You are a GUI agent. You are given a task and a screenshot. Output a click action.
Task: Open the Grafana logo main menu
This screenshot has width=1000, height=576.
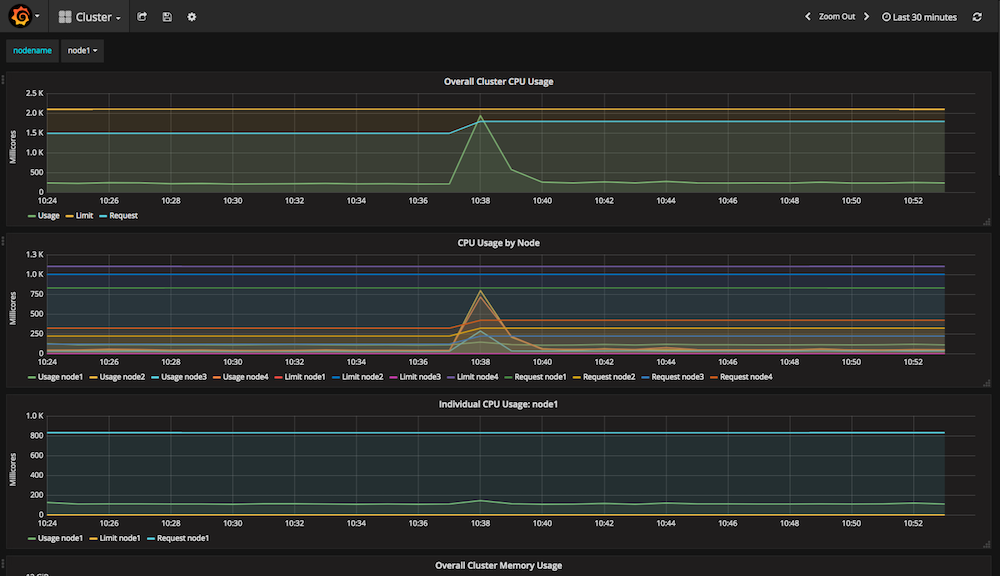click(19, 17)
